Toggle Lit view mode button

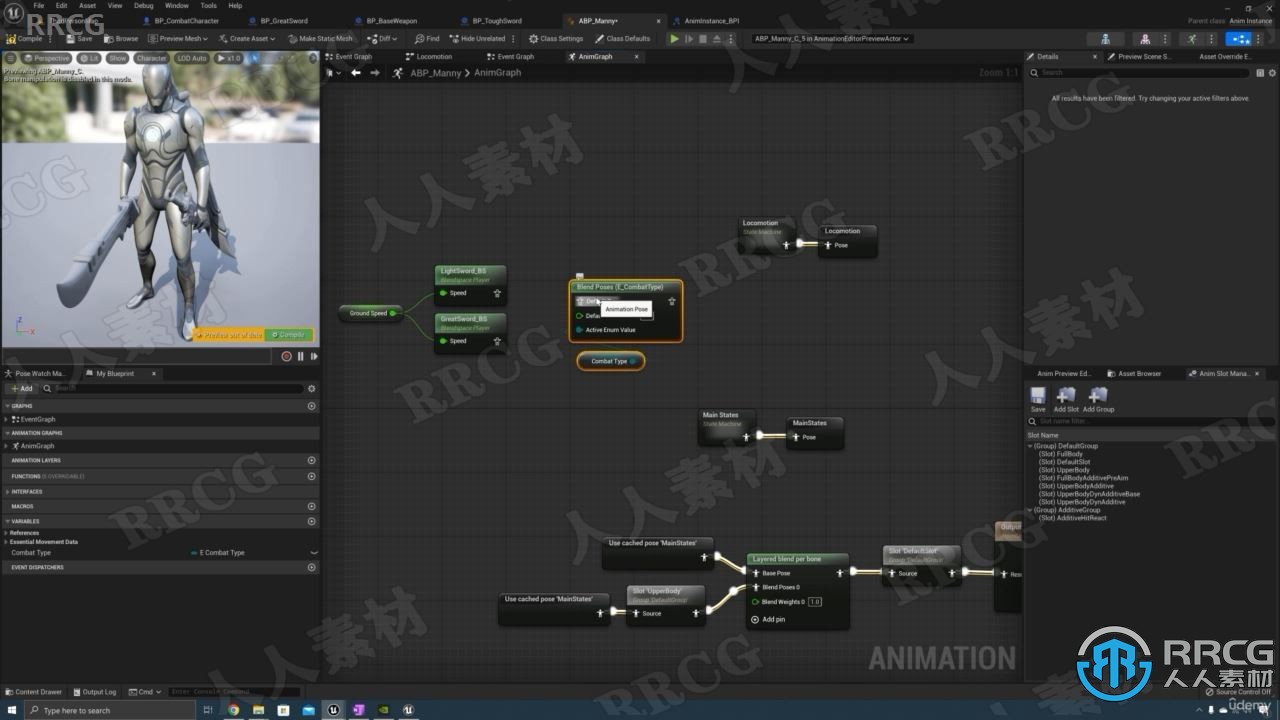point(89,58)
